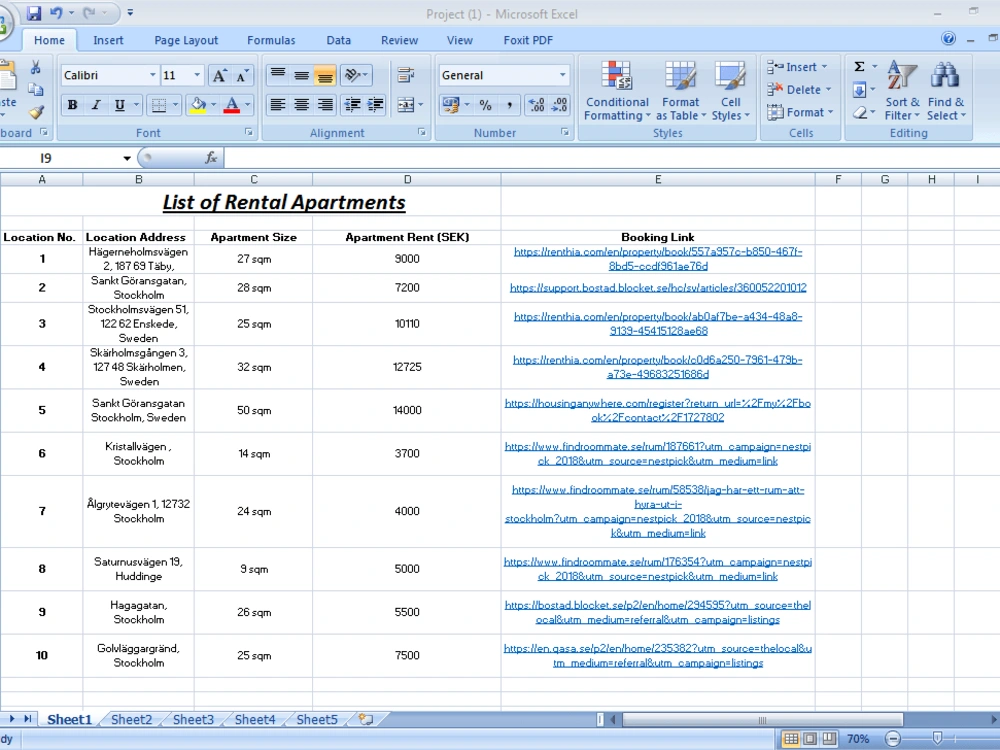Click the Undo icon

[56, 12]
